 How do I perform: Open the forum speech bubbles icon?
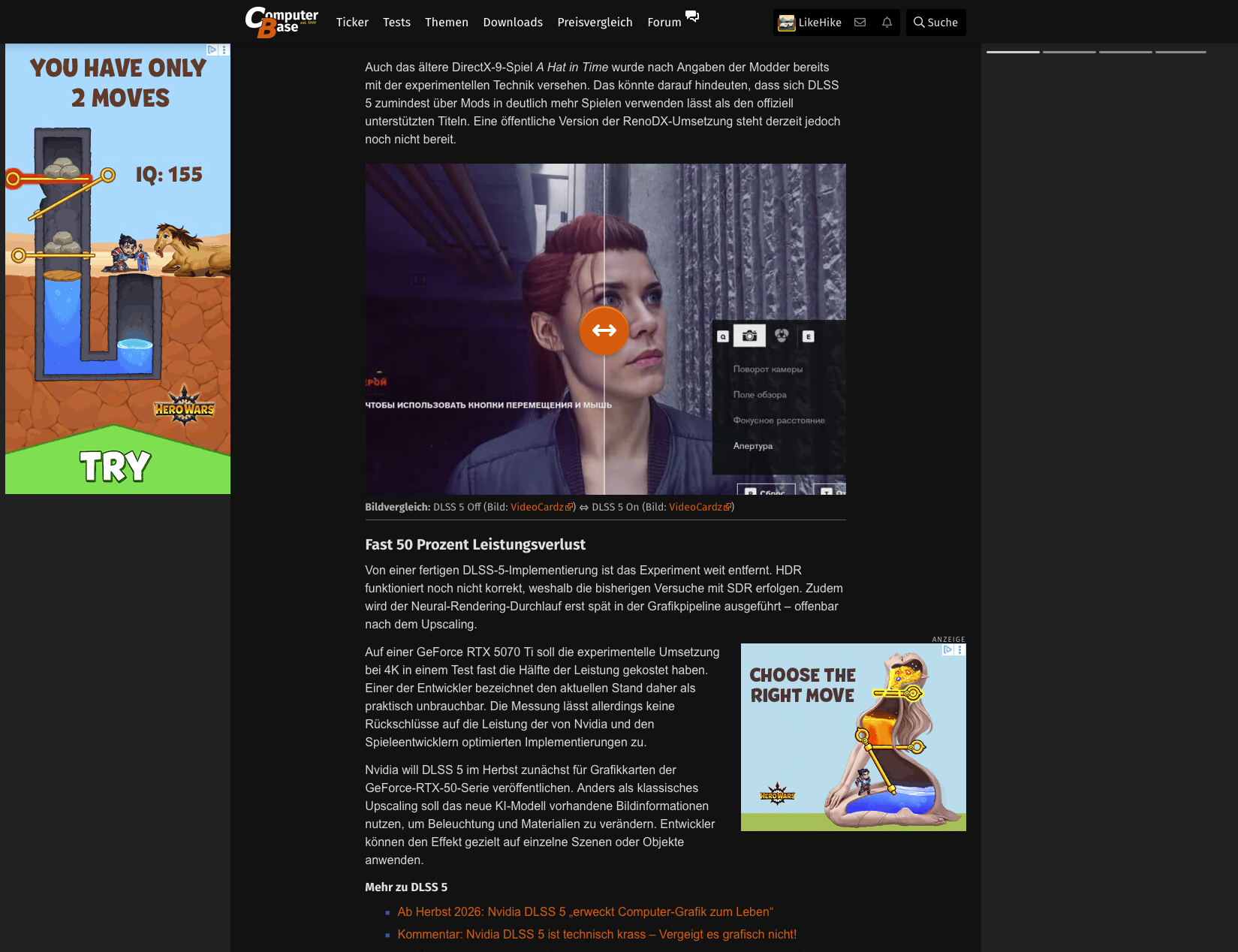[692, 16]
